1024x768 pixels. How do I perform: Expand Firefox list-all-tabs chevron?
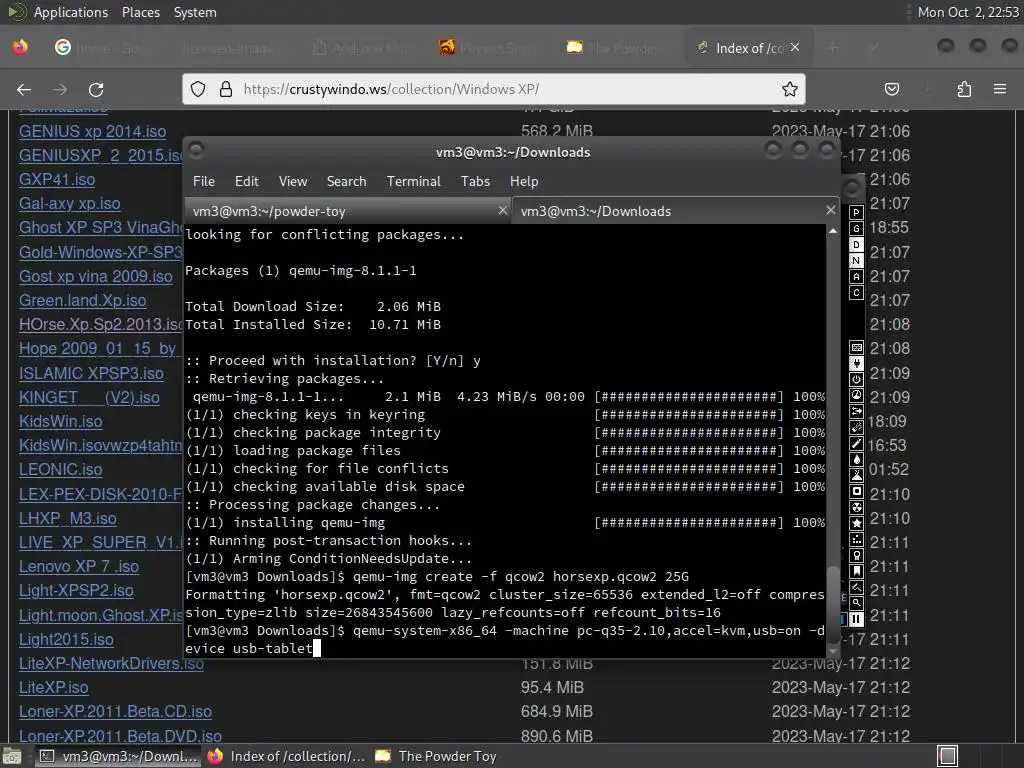pos(873,48)
